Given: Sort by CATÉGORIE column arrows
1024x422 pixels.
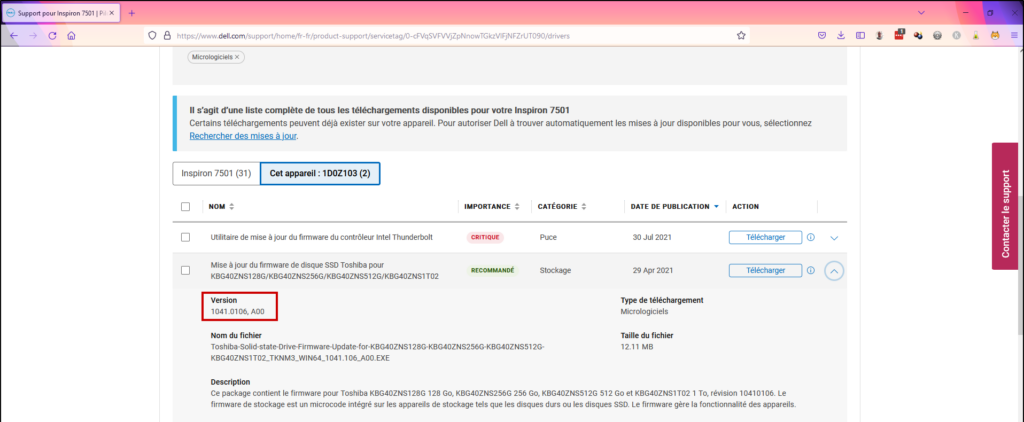Looking at the screenshot, I should [x=584, y=206].
